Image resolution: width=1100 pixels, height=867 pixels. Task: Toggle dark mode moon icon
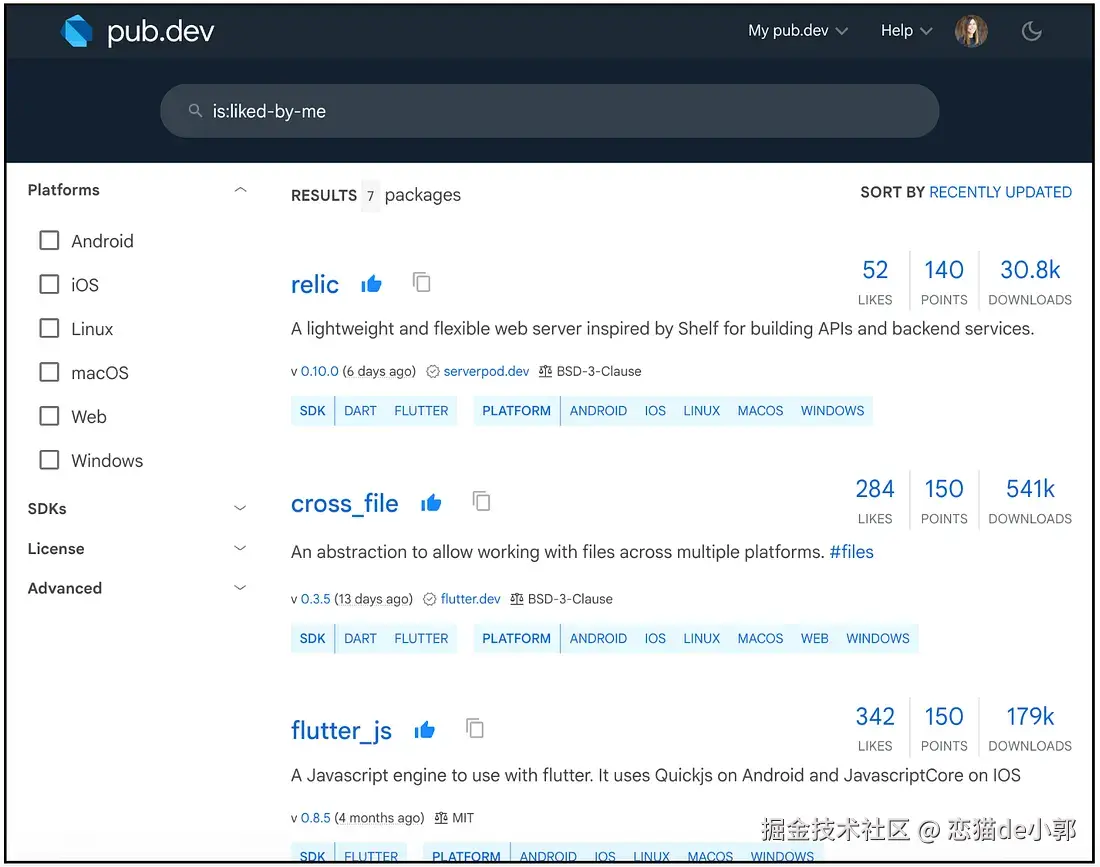coord(1031,31)
